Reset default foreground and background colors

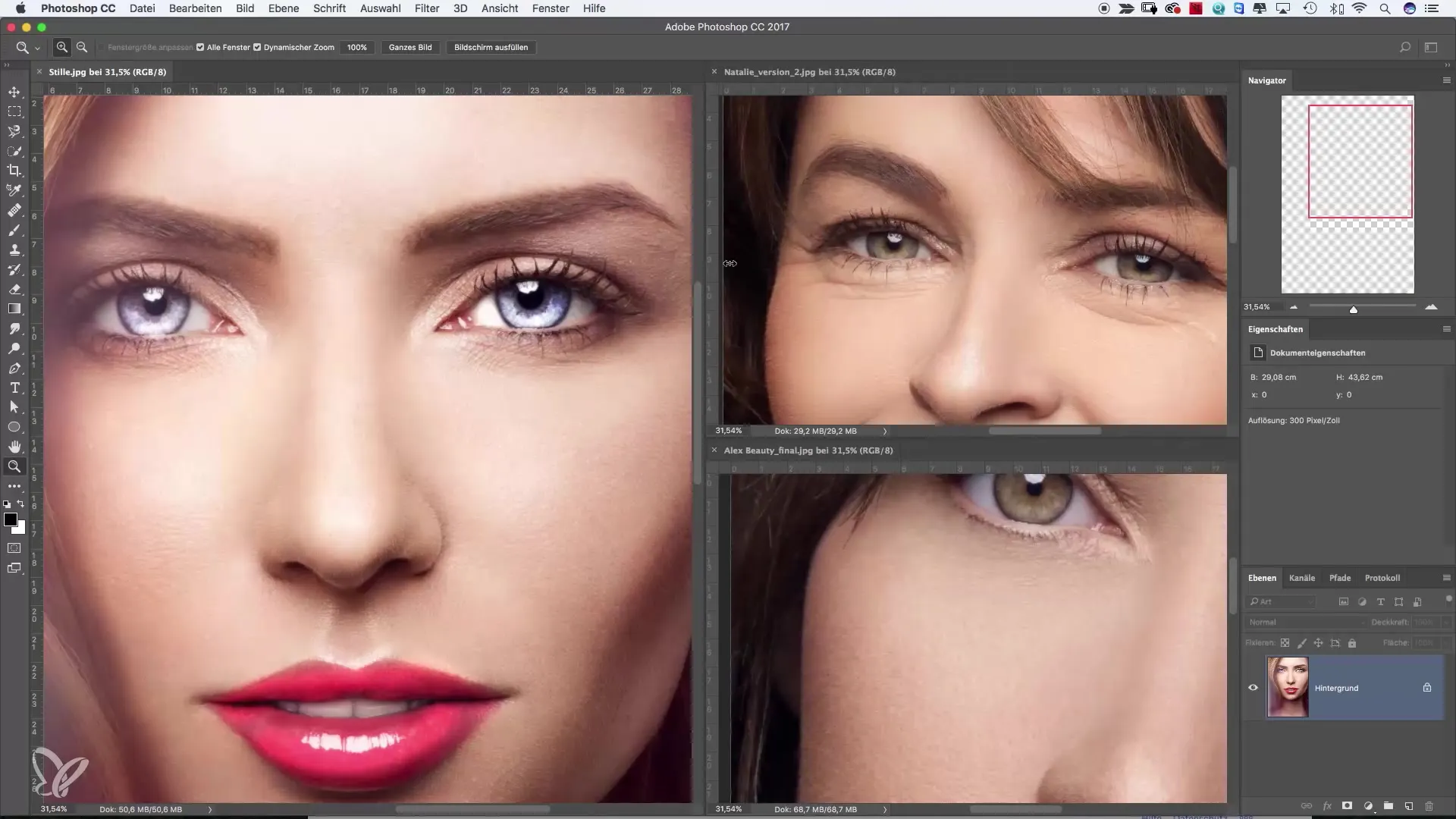(7, 504)
